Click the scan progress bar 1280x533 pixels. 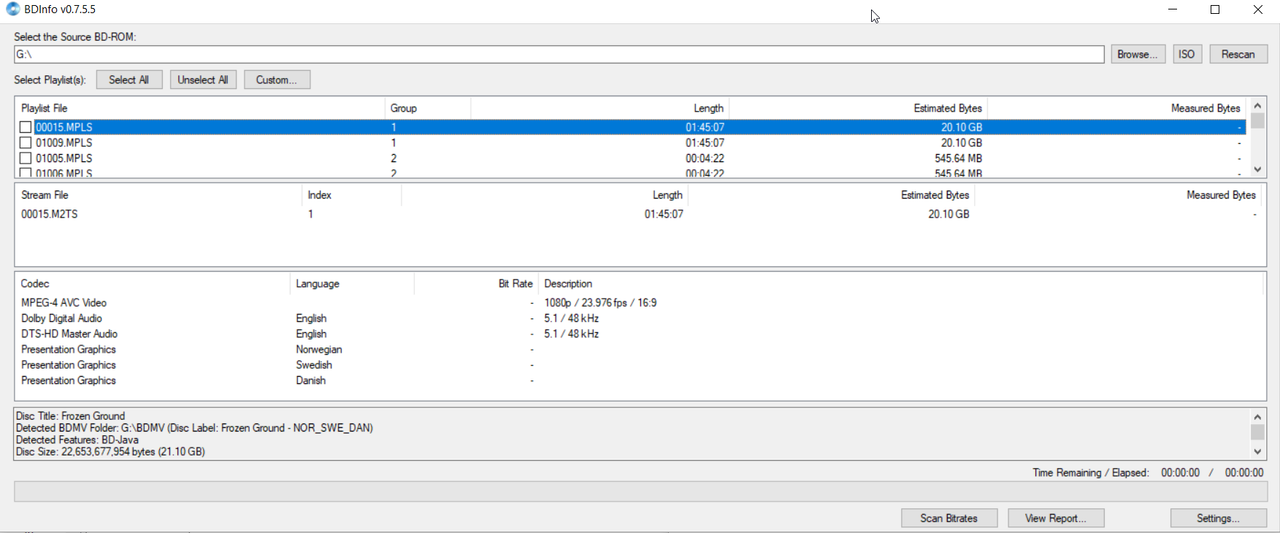[x=640, y=491]
